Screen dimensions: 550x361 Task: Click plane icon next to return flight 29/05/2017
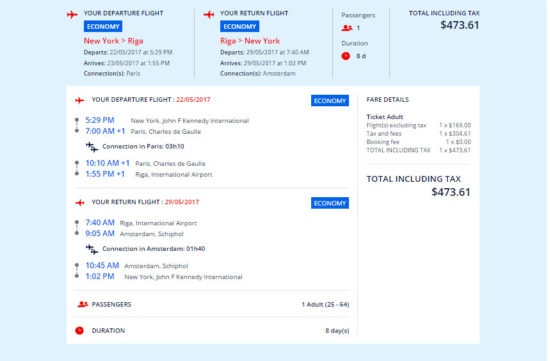tap(80, 203)
